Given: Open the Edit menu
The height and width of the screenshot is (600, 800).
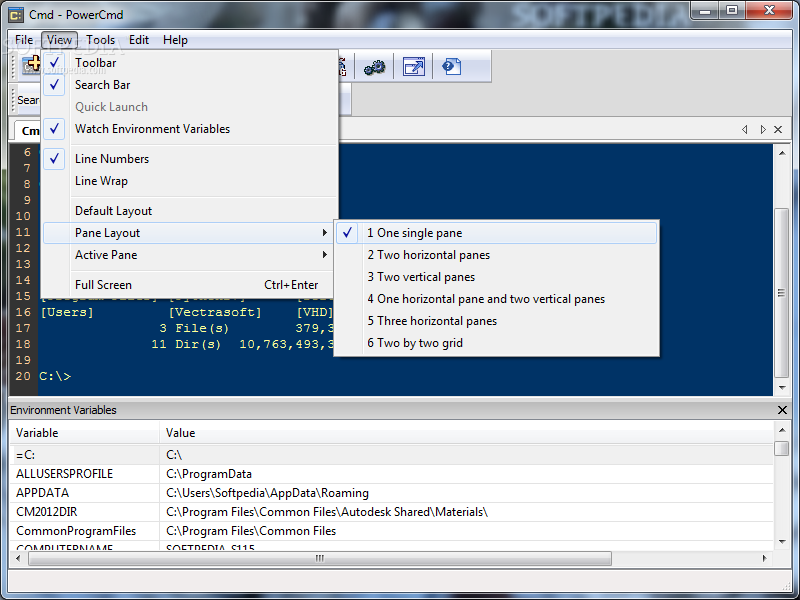Looking at the screenshot, I should (139, 40).
